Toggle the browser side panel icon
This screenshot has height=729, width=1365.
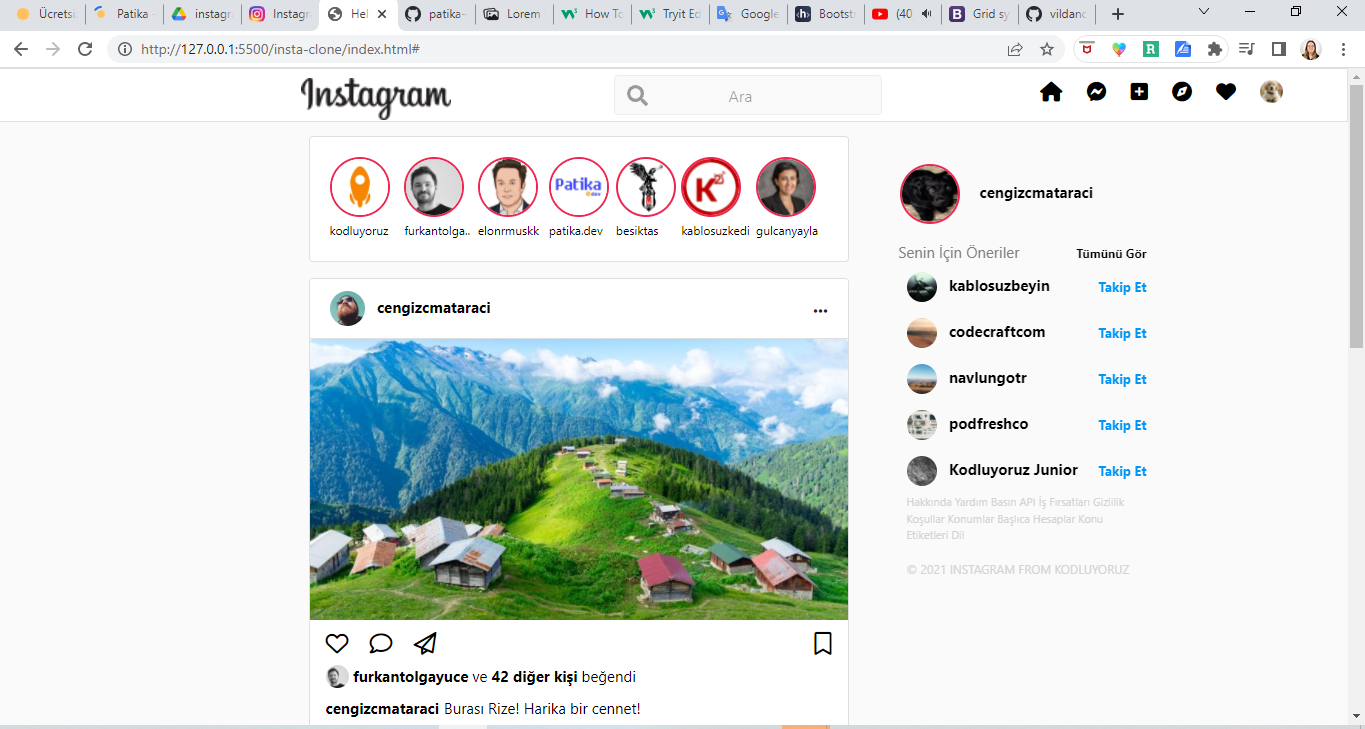click(1278, 49)
